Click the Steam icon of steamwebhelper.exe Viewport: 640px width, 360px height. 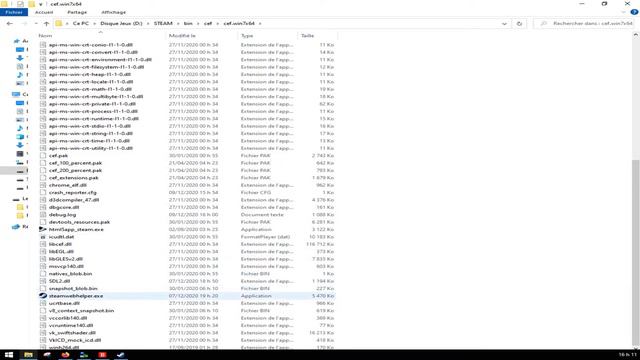[43, 296]
